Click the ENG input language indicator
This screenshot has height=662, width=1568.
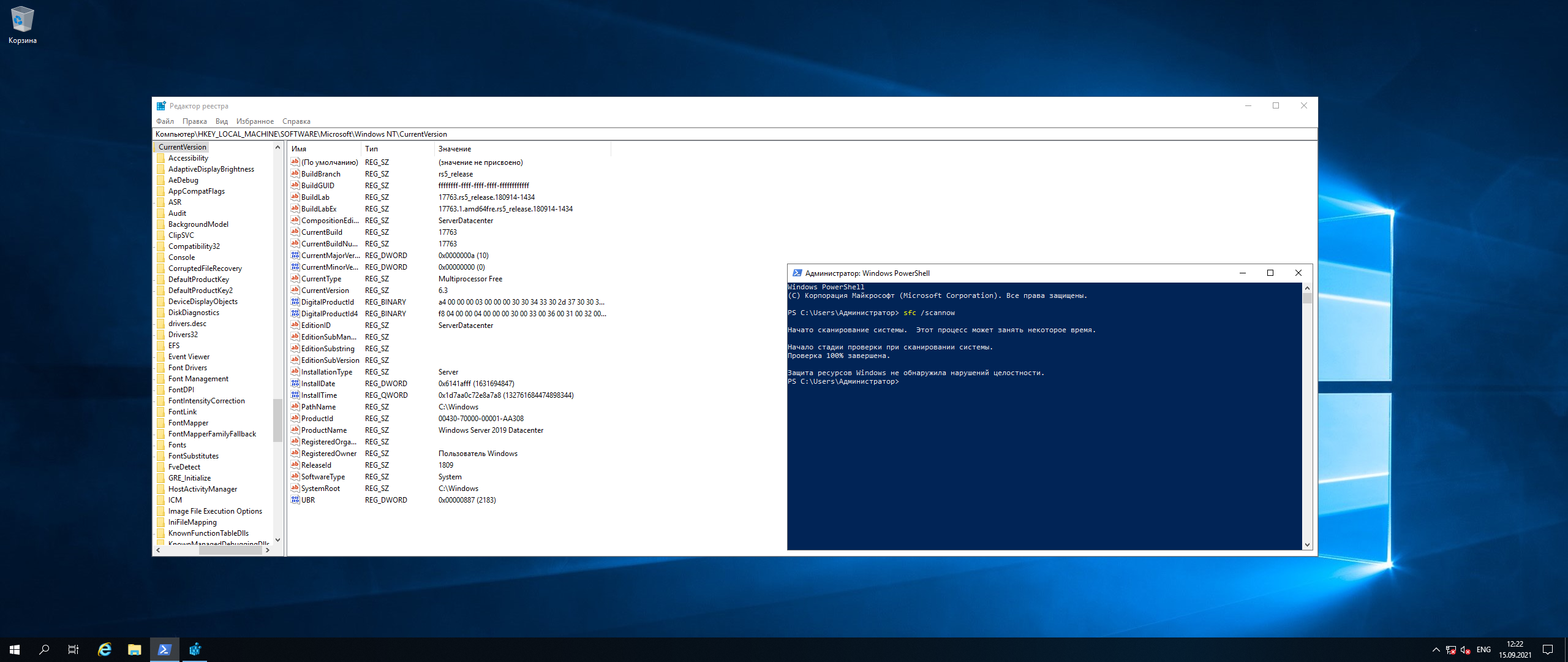1483,650
